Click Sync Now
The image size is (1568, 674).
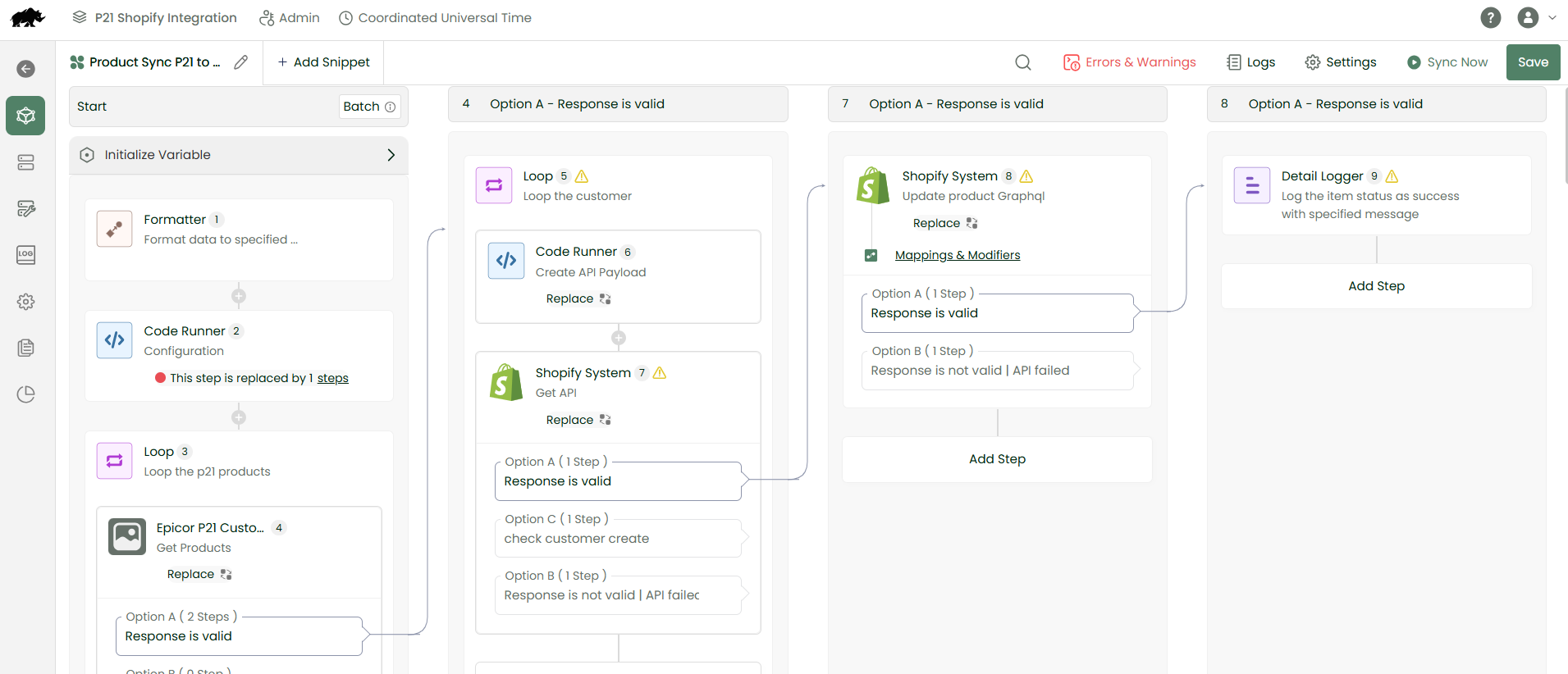[x=1447, y=62]
